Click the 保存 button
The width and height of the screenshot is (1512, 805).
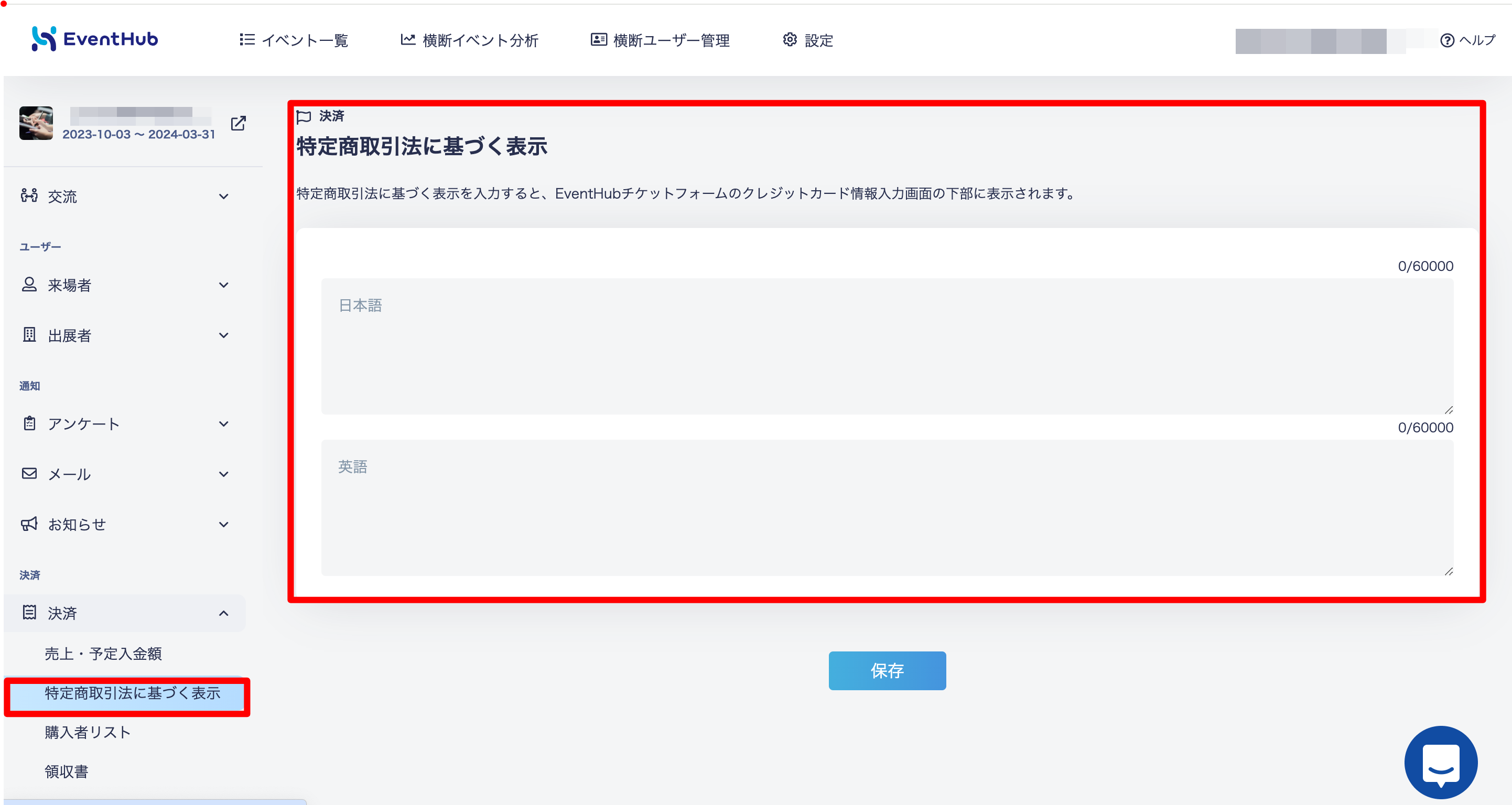click(887, 670)
